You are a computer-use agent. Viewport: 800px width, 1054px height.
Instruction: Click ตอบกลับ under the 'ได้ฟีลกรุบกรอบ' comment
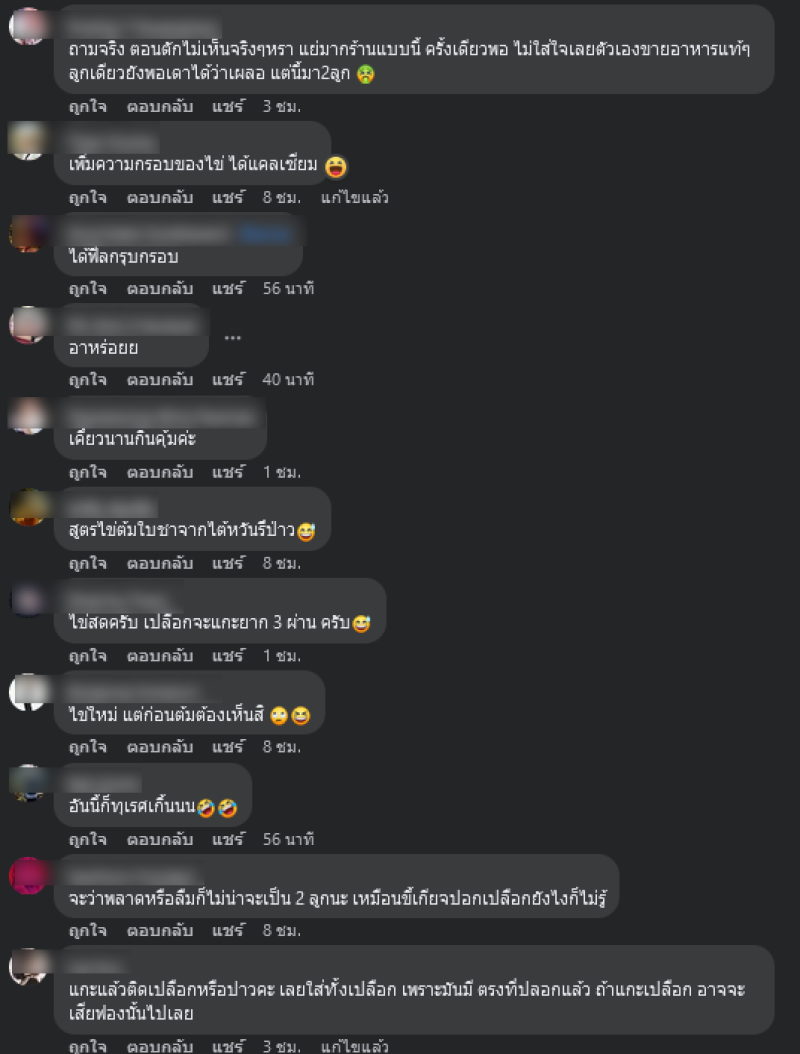[160, 289]
